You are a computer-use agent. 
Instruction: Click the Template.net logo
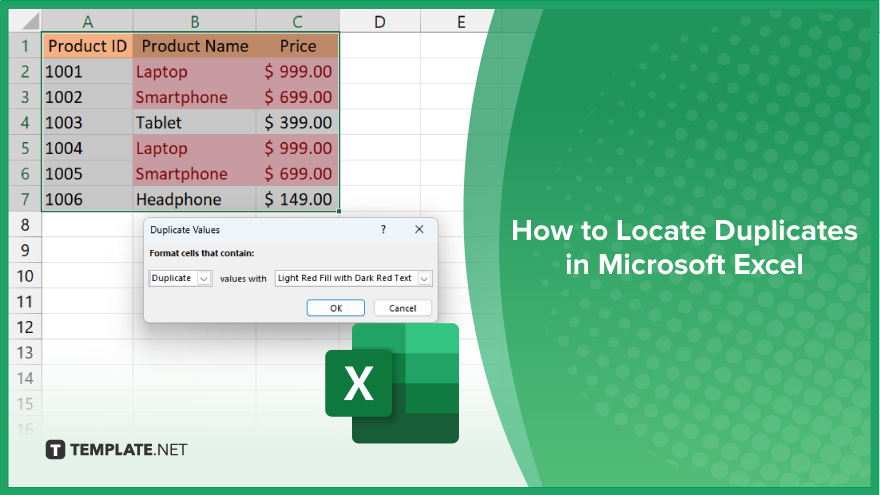pyautogui.click(x=116, y=450)
